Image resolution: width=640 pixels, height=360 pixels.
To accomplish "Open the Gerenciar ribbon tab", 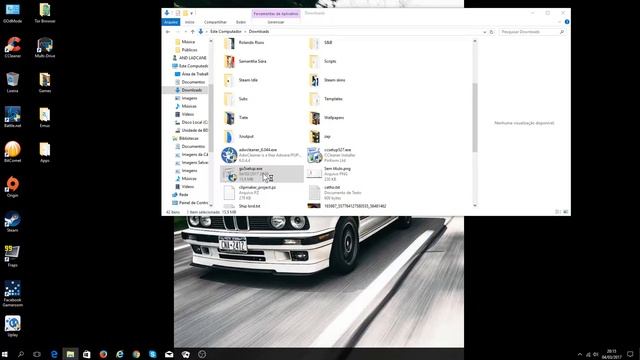I will tap(276, 22).
